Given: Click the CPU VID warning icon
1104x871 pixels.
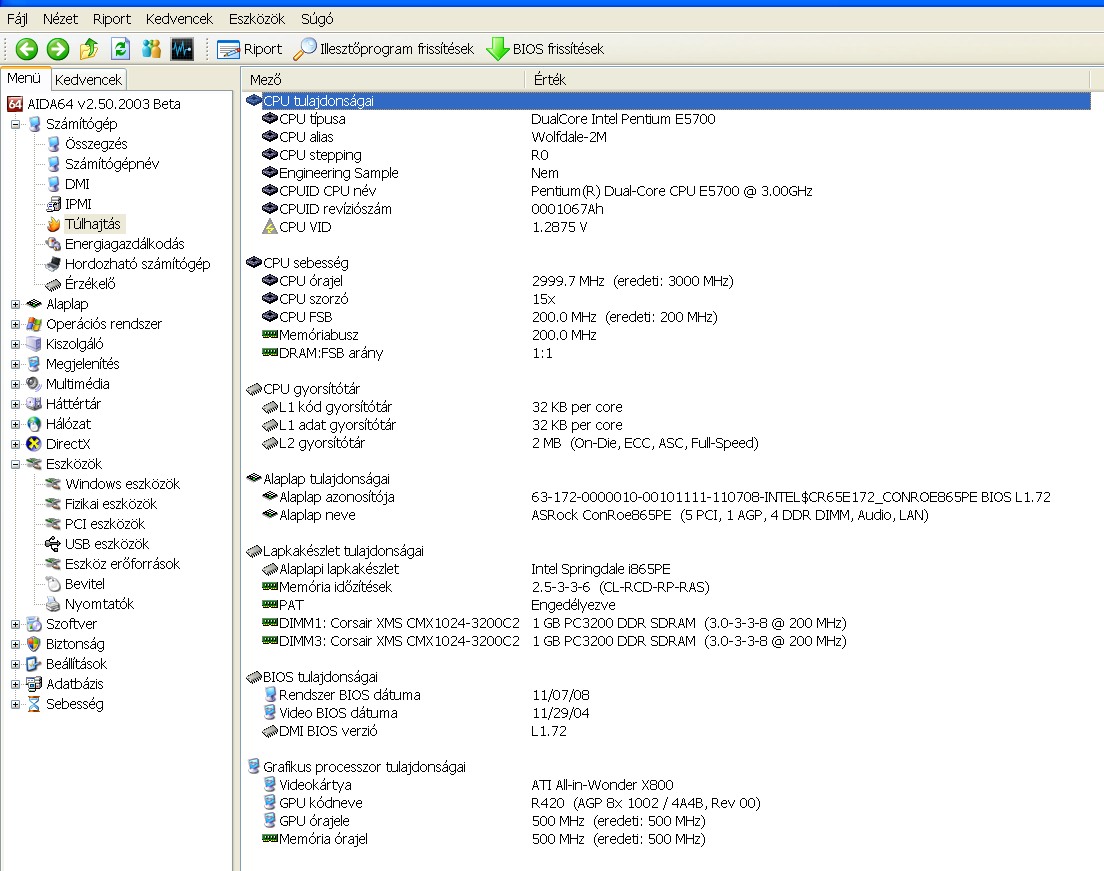Looking at the screenshot, I should 270,227.
